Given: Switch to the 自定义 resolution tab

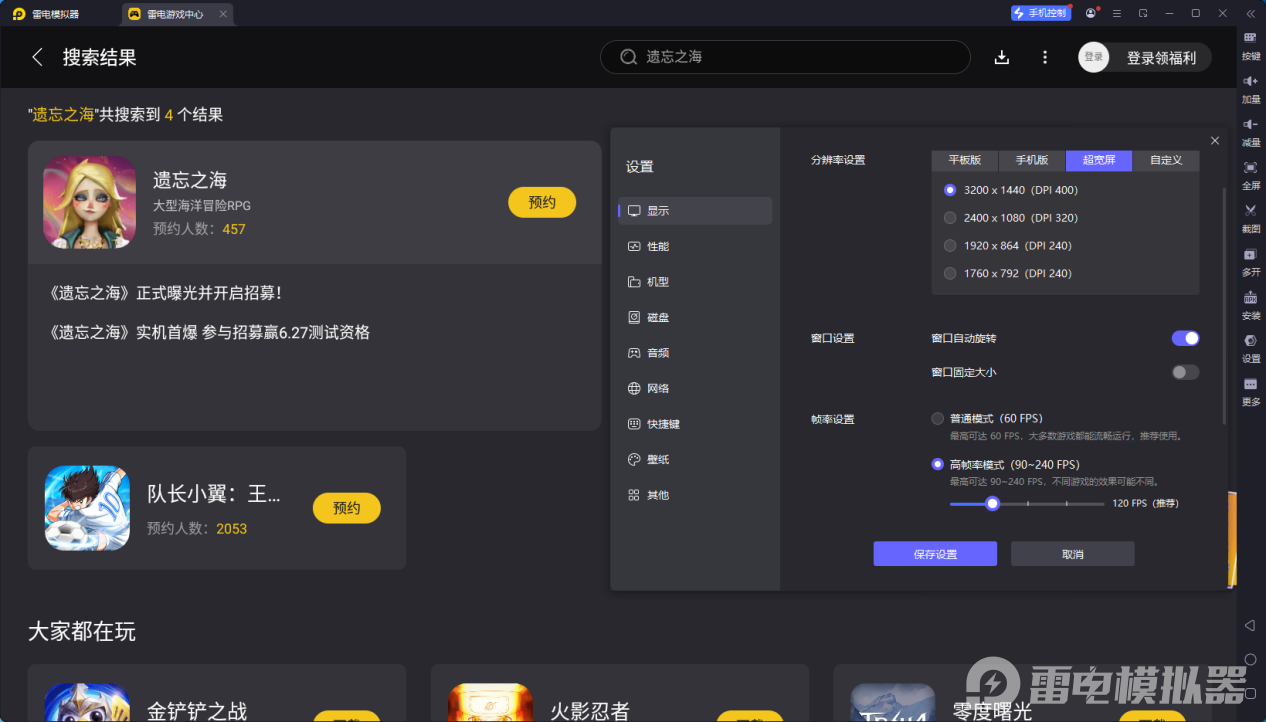Looking at the screenshot, I should click(x=1166, y=160).
